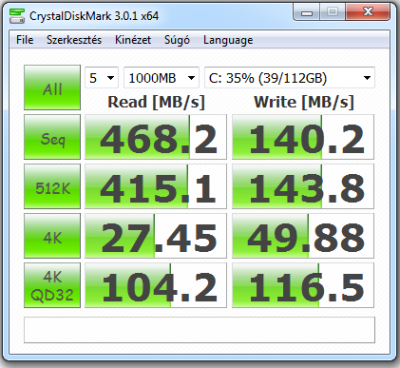Start the Seq benchmark test
The width and height of the screenshot is (400, 368).
(x=52, y=137)
